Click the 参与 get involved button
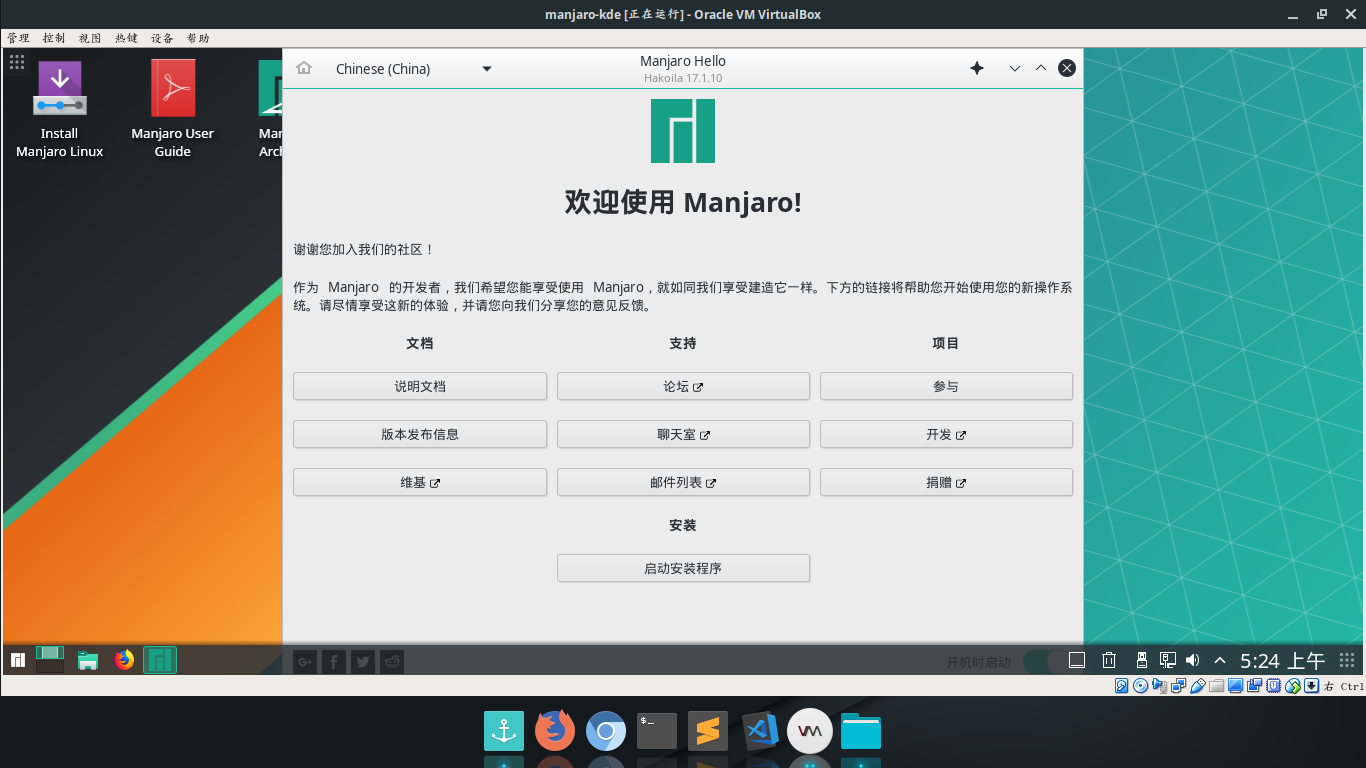 946,386
